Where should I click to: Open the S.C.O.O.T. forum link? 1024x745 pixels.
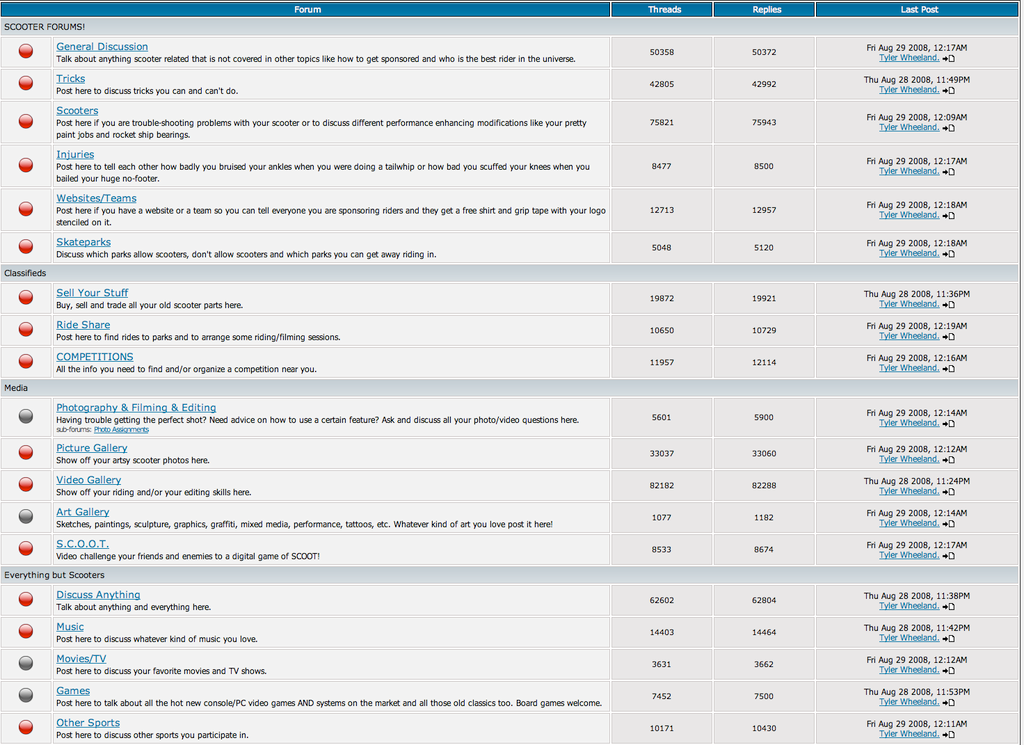tap(82, 544)
